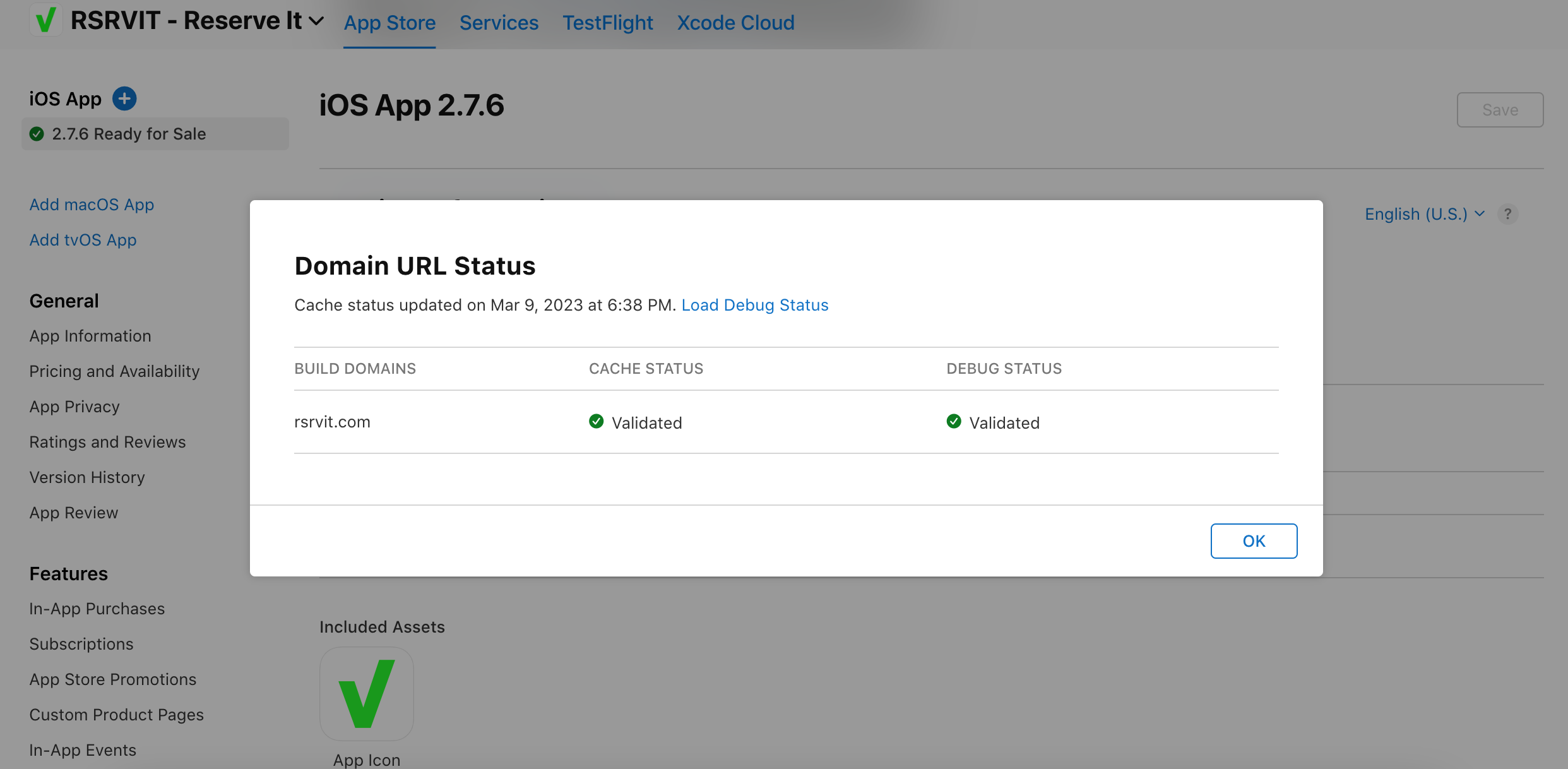This screenshot has height=769, width=1568.
Task: Open the TestFlight tab
Action: (x=608, y=23)
